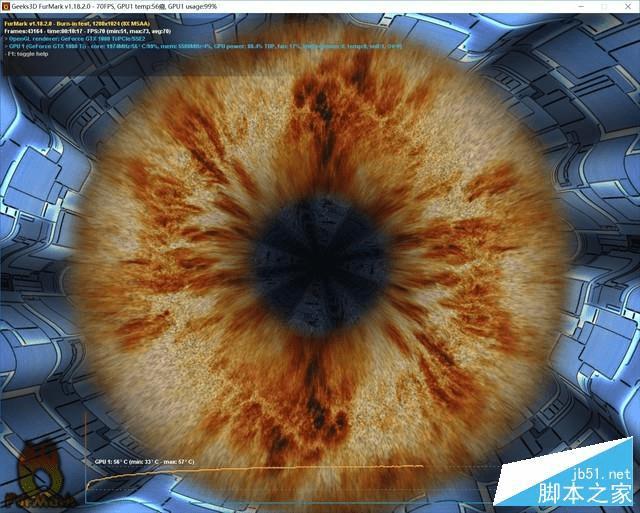Click the Frames and FPS statistics line
Viewport: 640px width, 513px height.
87,31
